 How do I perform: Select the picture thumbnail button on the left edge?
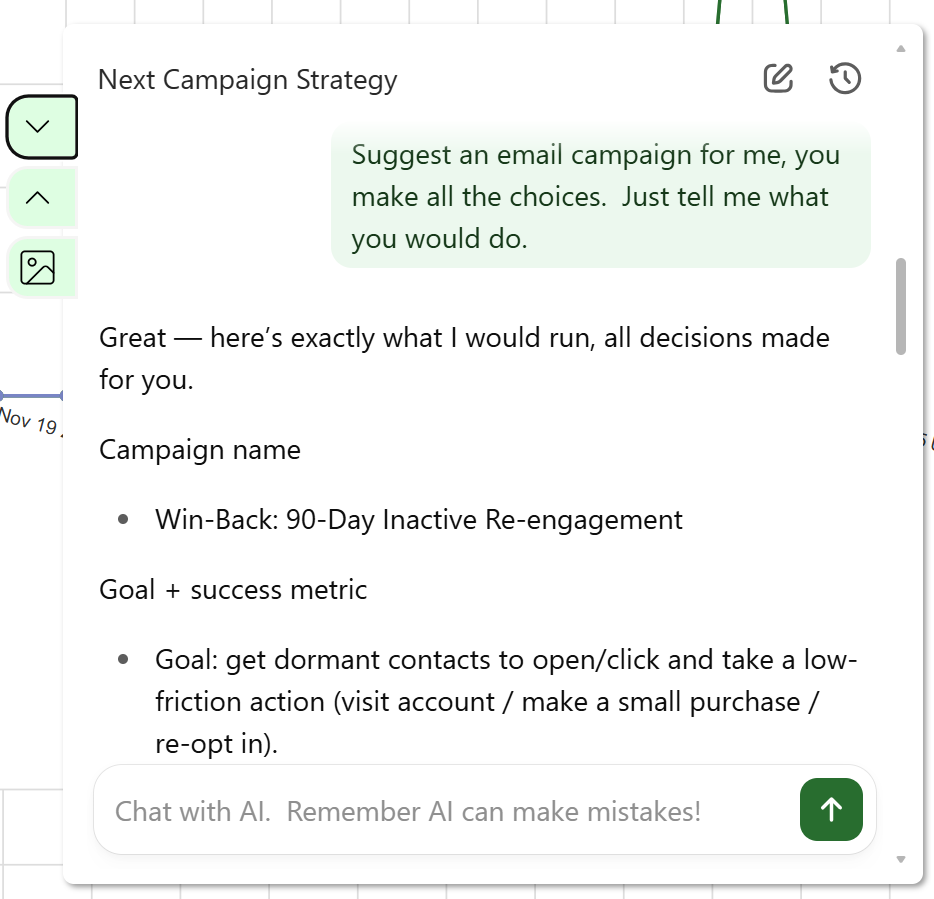pyautogui.click(x=38, y=267)
